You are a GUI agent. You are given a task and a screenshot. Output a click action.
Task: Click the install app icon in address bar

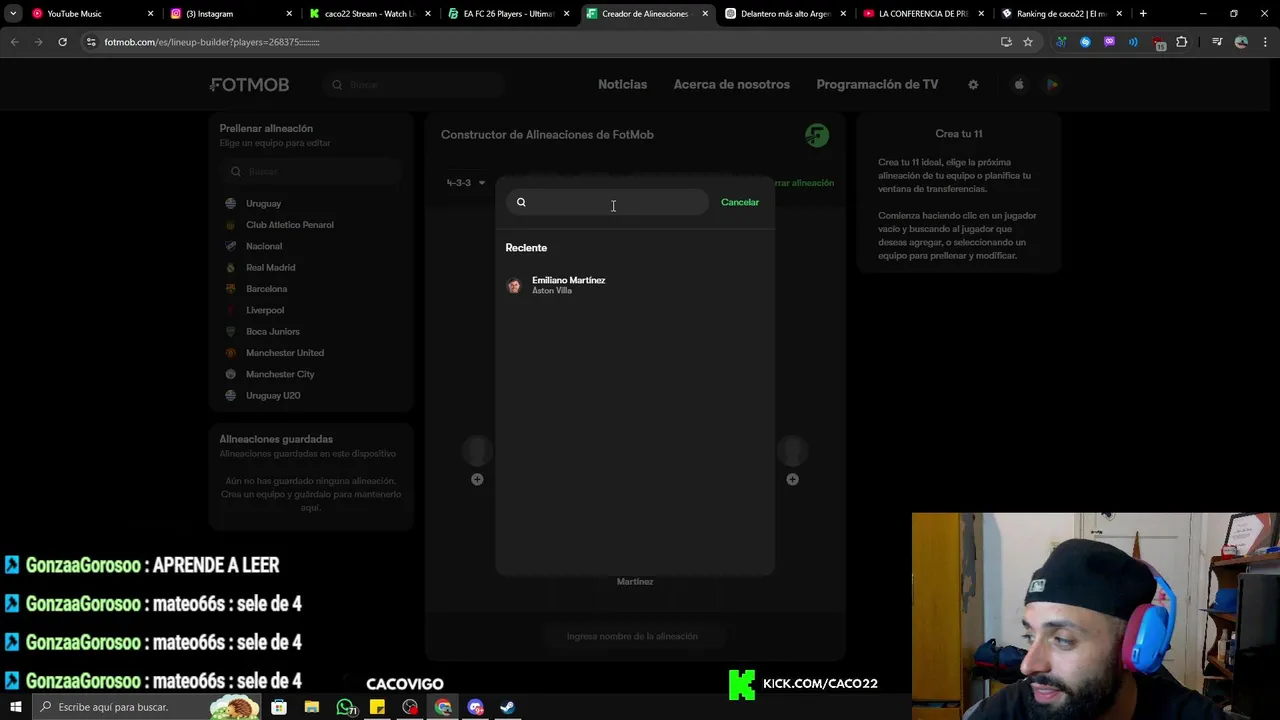1006,42
